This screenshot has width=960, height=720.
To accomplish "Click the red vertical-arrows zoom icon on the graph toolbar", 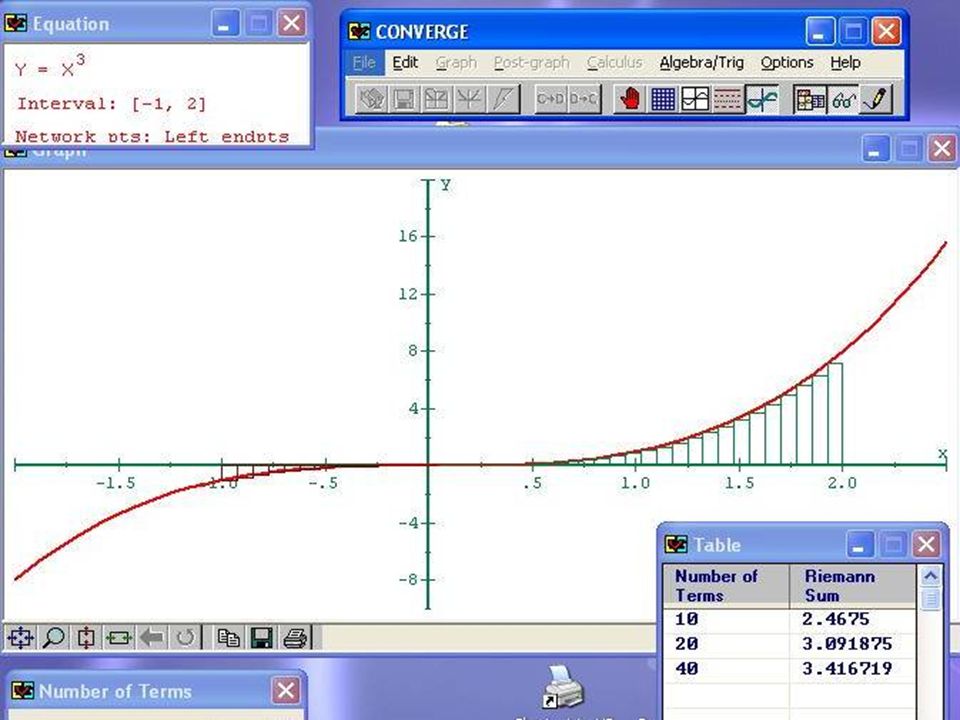I will coord(86,637).
